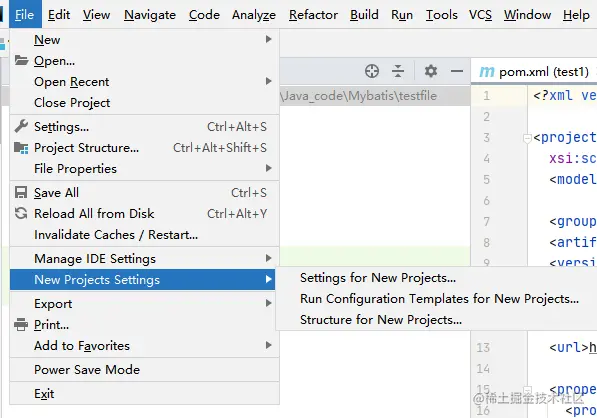Click the <url> tag on line 13
This screenshot has height=418, width=597.
click(x=569, y=347)
